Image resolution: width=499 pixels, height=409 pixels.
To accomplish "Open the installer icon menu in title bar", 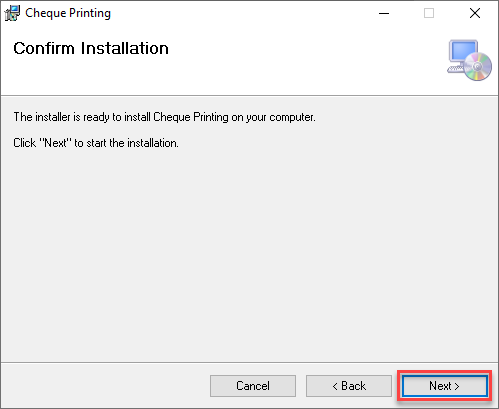I will click(x=12, y=13).
